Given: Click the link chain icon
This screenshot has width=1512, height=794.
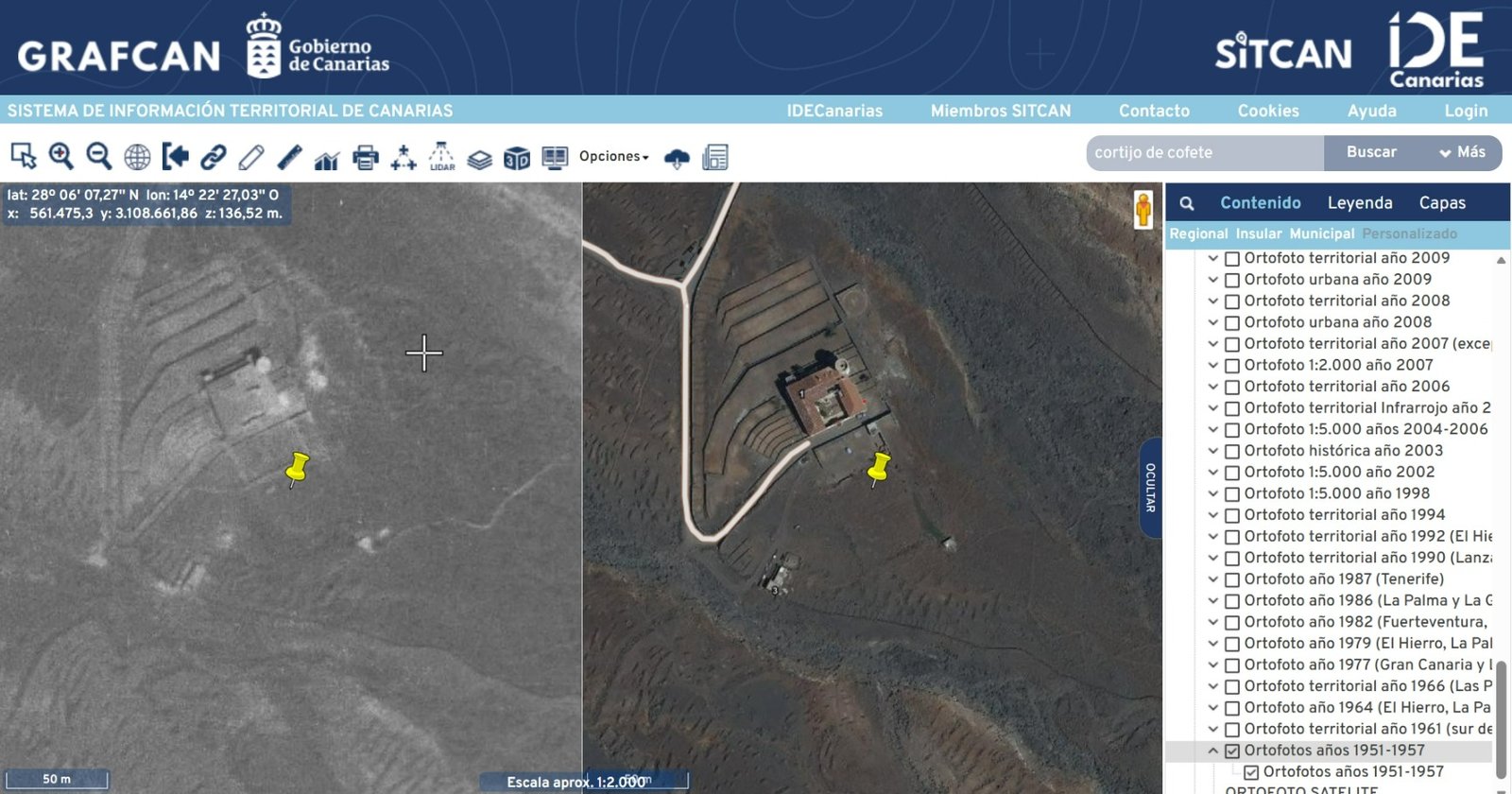Looking at the screenshot, I should [214, 157].
